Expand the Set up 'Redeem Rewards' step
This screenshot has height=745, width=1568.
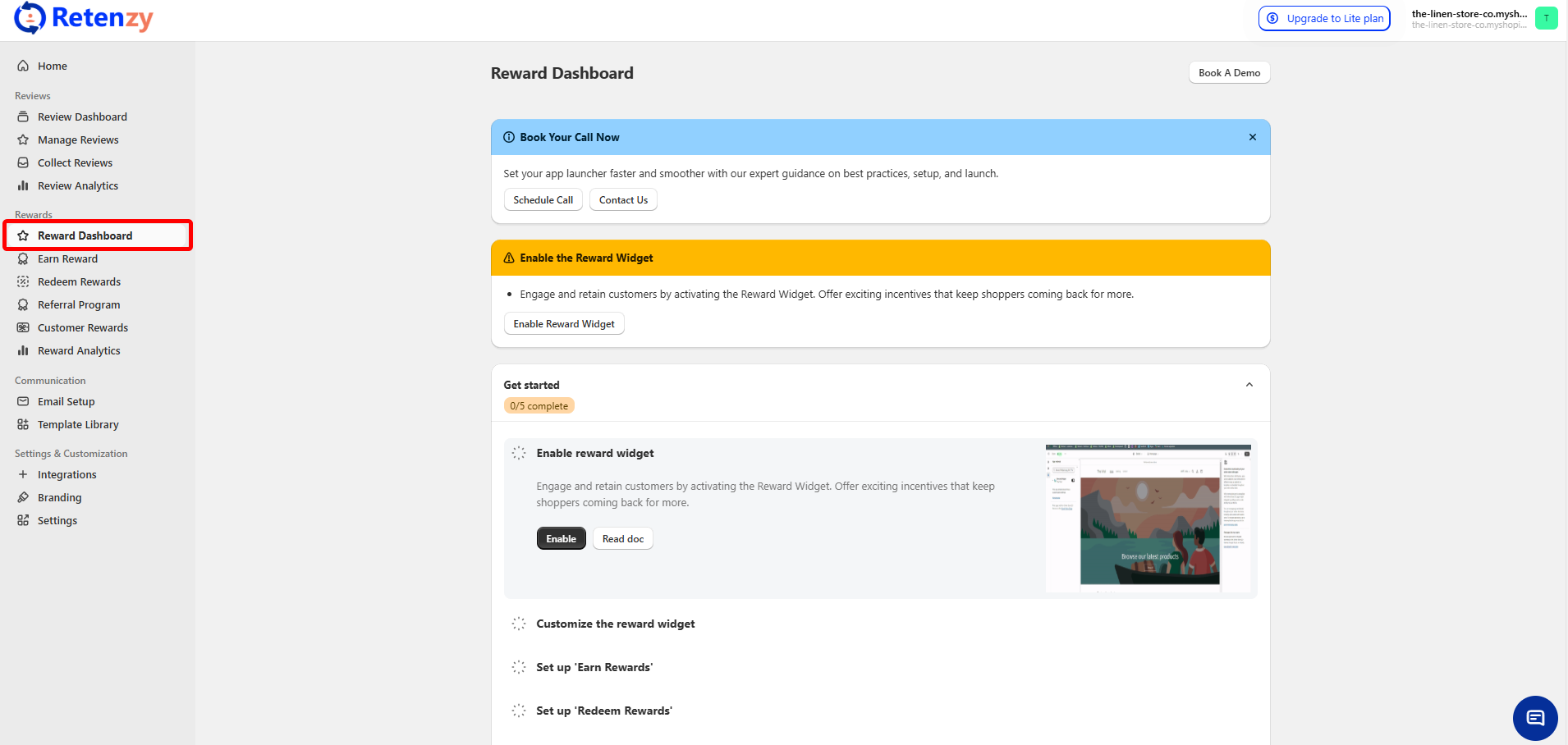(604, 711)
